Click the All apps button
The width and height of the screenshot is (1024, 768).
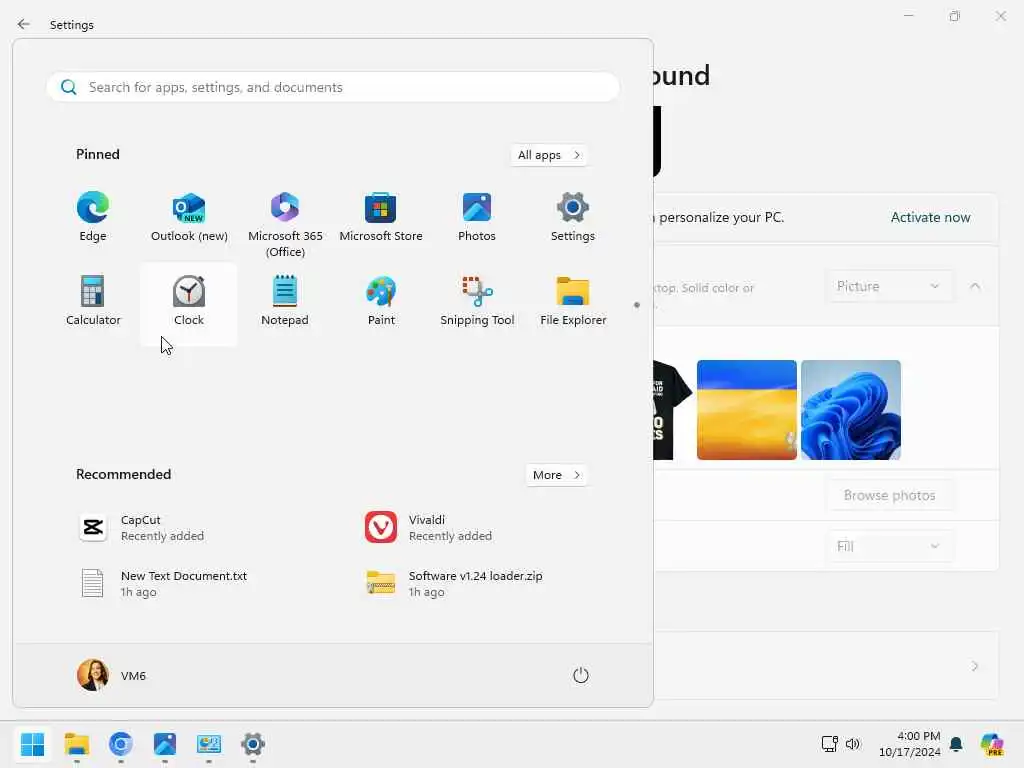549,155
